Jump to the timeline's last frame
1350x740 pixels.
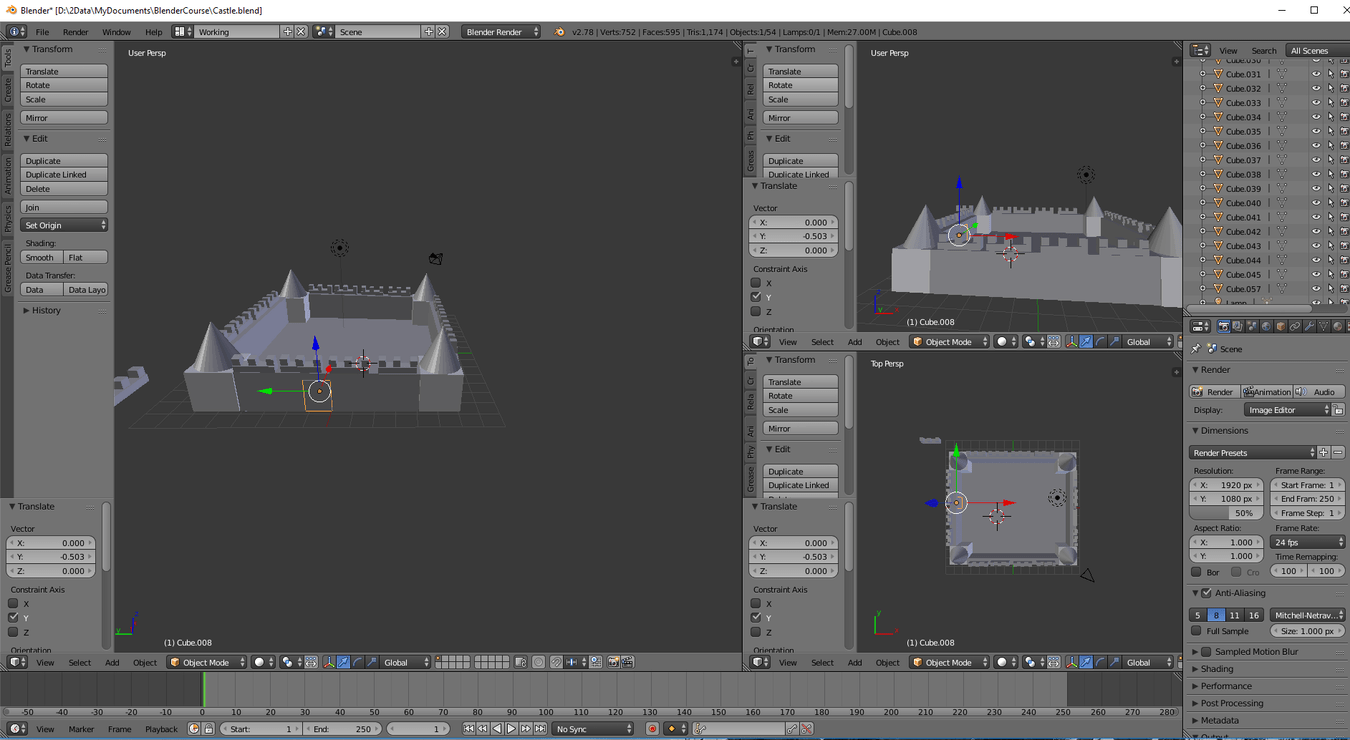tap(540, 729)
